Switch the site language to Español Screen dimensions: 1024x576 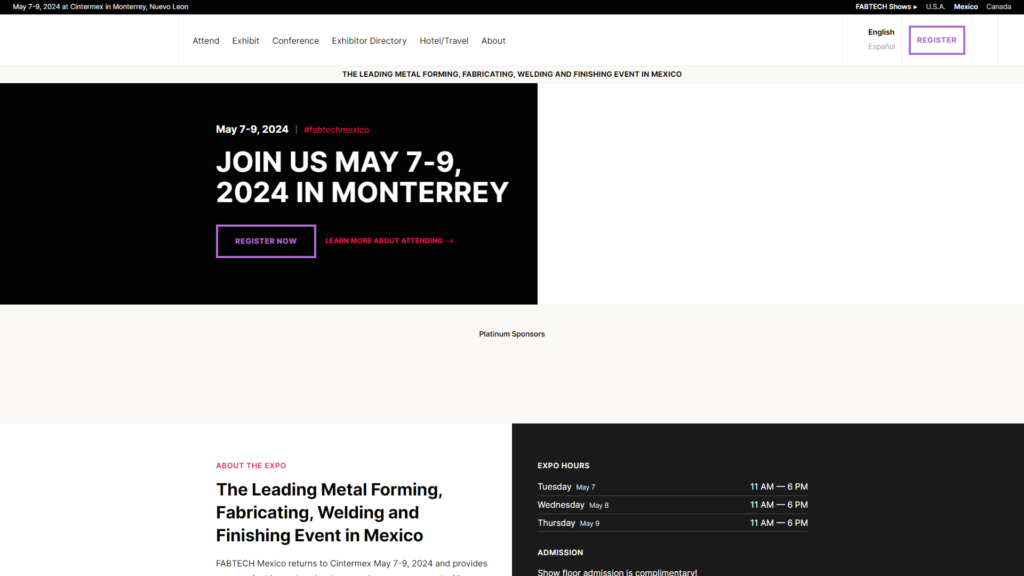point(882,46)
